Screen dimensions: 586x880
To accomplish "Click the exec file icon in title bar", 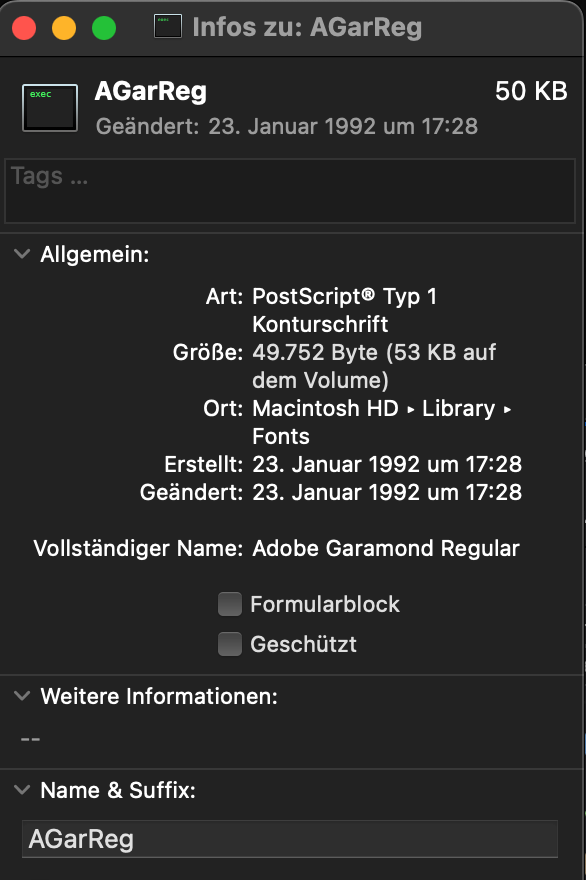I will pos(168,26).
